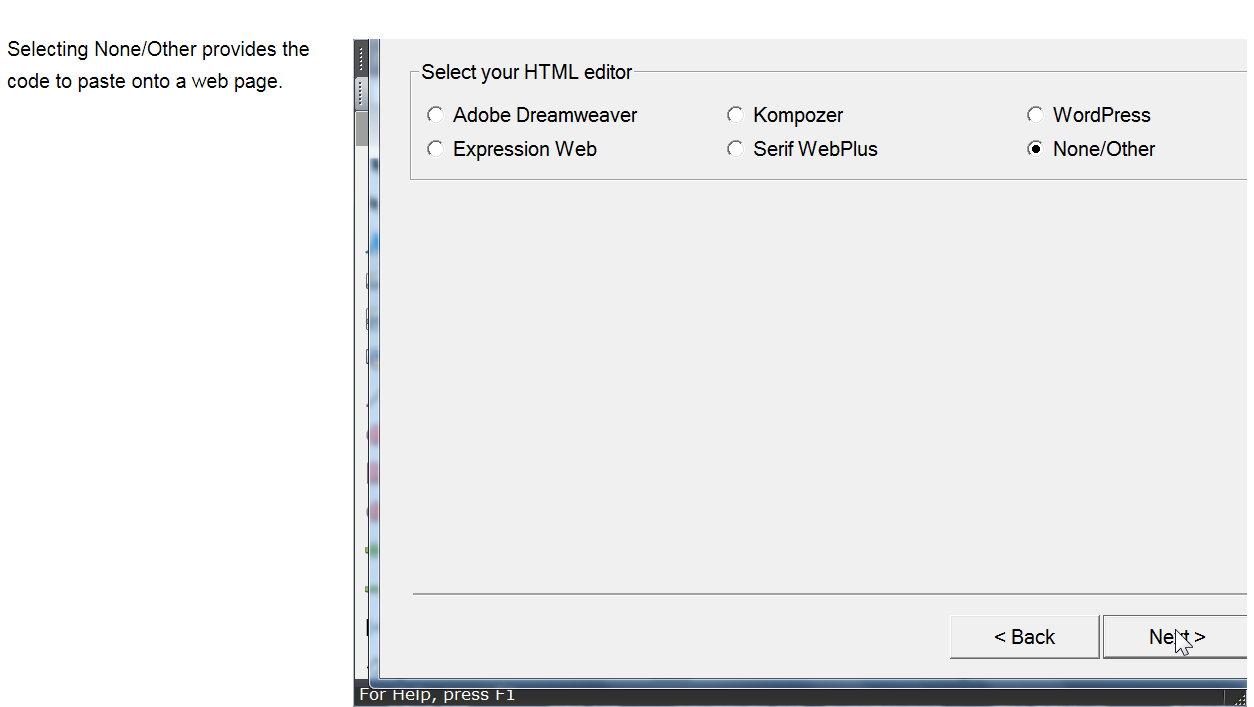
Task: Select the Kompozer editor option
Action: 735,115
